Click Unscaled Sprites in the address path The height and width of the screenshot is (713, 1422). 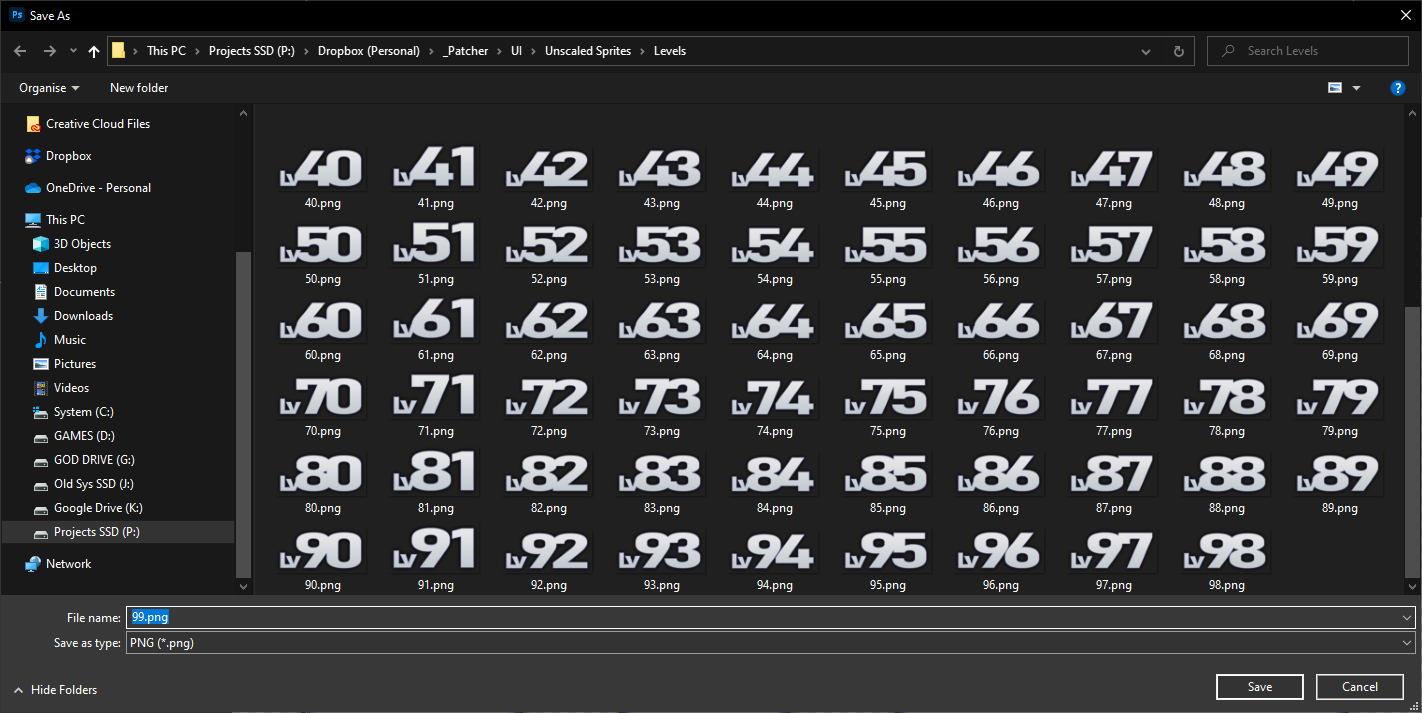(588, 51)
